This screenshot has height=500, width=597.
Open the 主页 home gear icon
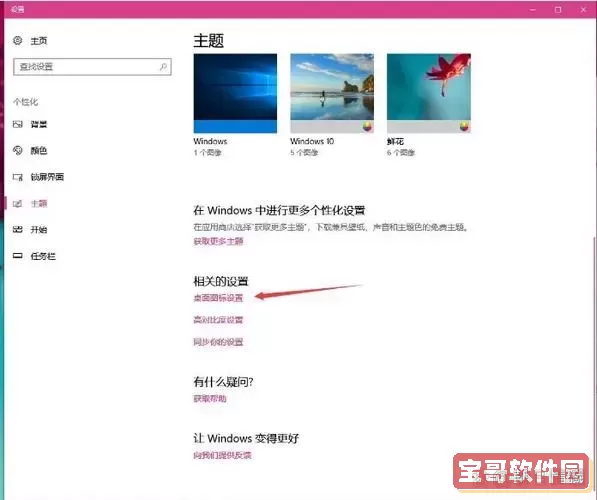coord(18,40)
